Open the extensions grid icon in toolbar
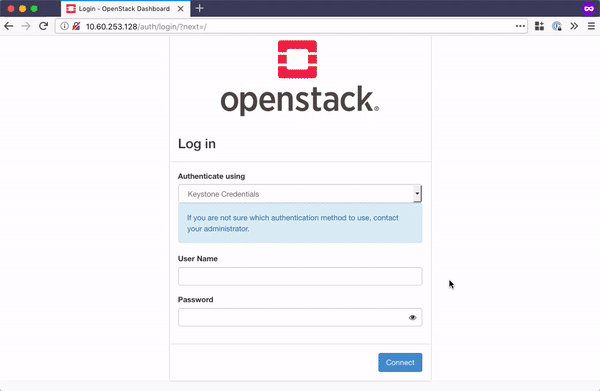 point(539,26)
